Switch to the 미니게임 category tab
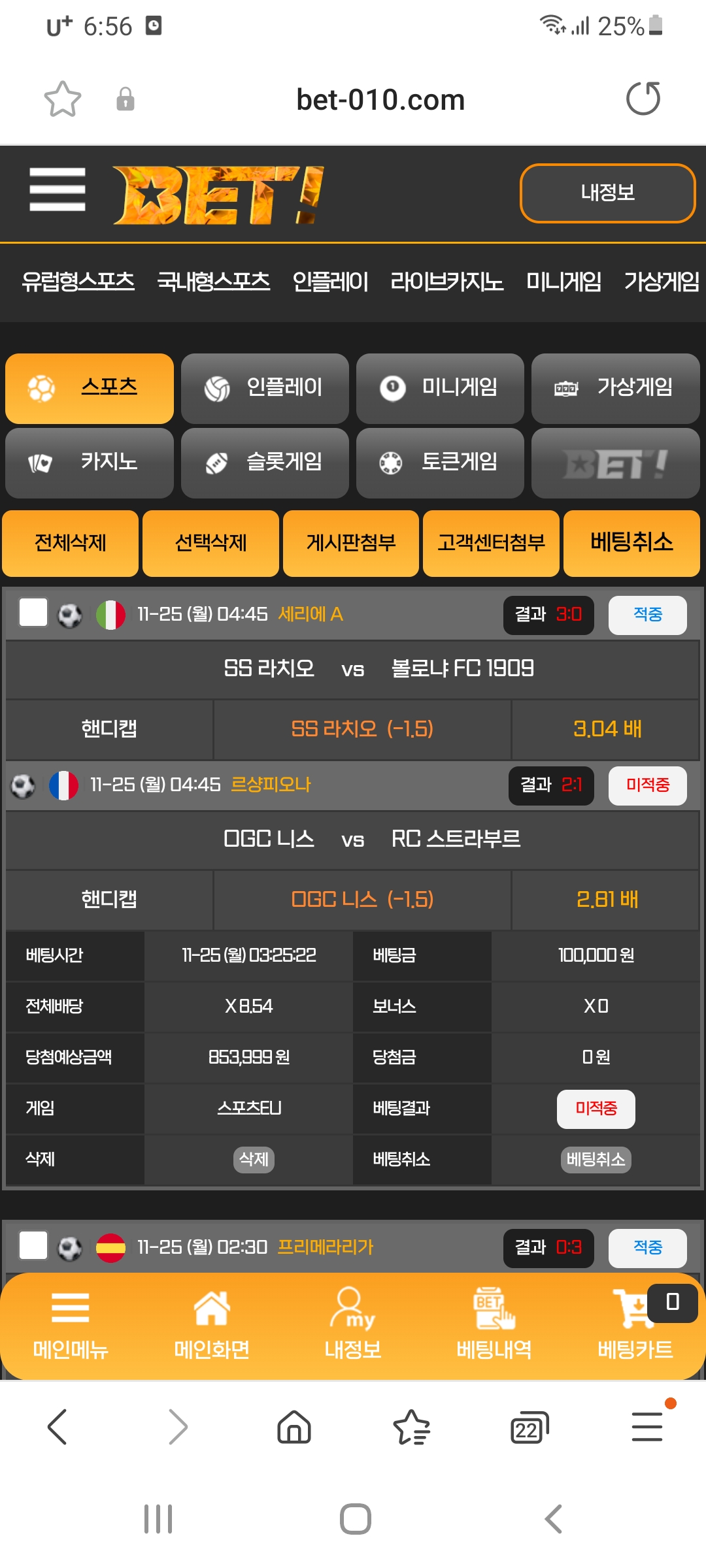Viewport: 706px width, 1568px height. point(440,388)
